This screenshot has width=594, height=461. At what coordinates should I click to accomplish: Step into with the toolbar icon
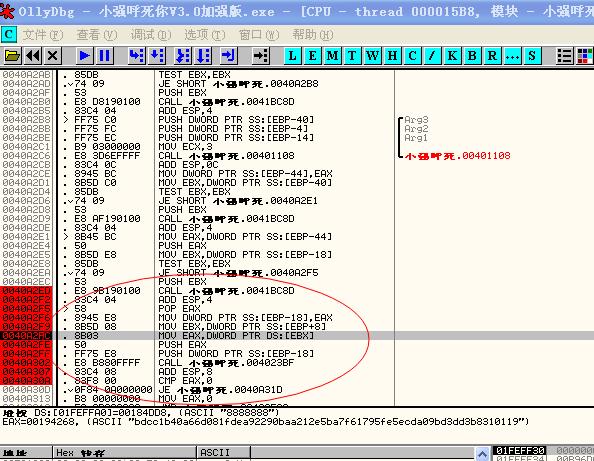[x=136, y=56]
